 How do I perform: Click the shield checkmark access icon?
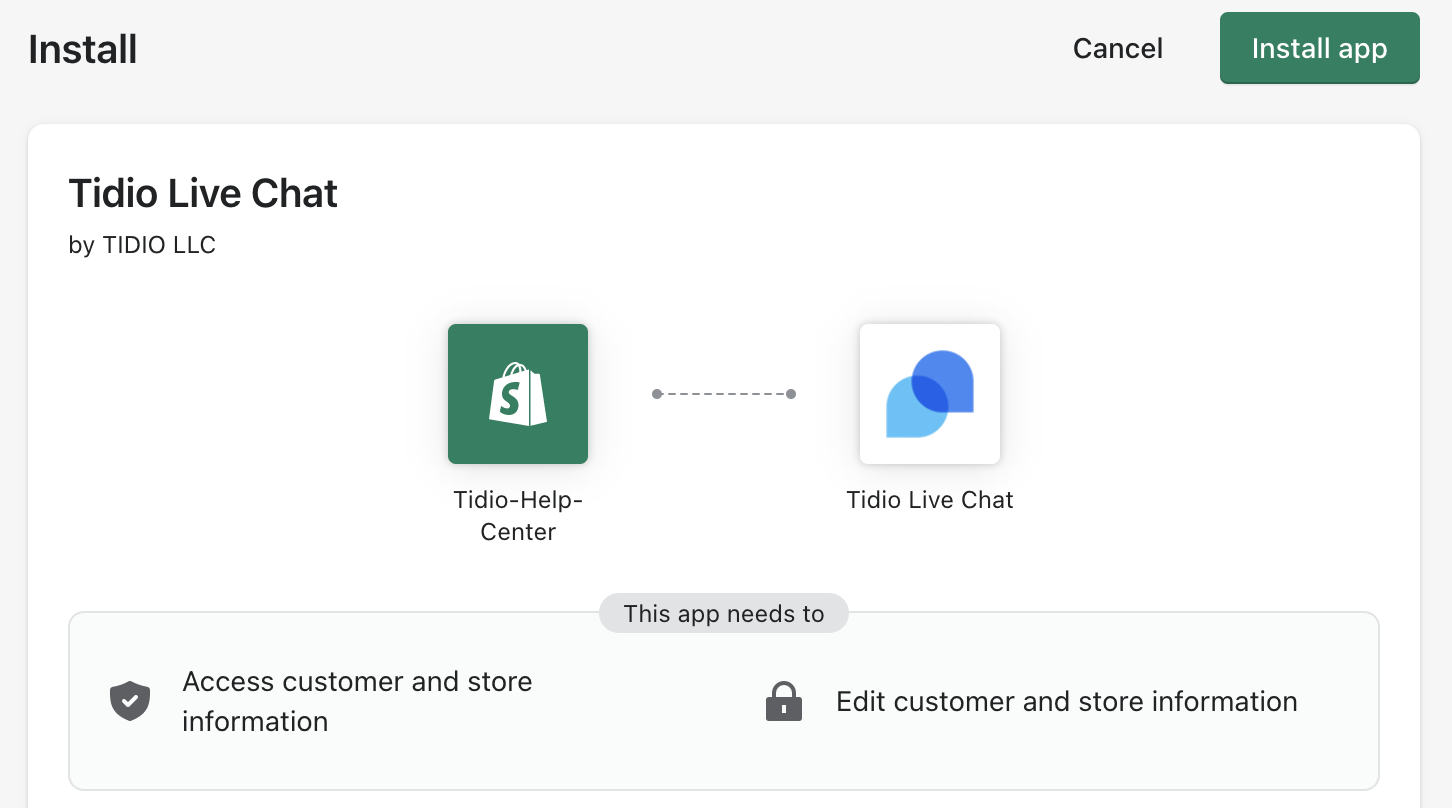[x=130, y=701]
